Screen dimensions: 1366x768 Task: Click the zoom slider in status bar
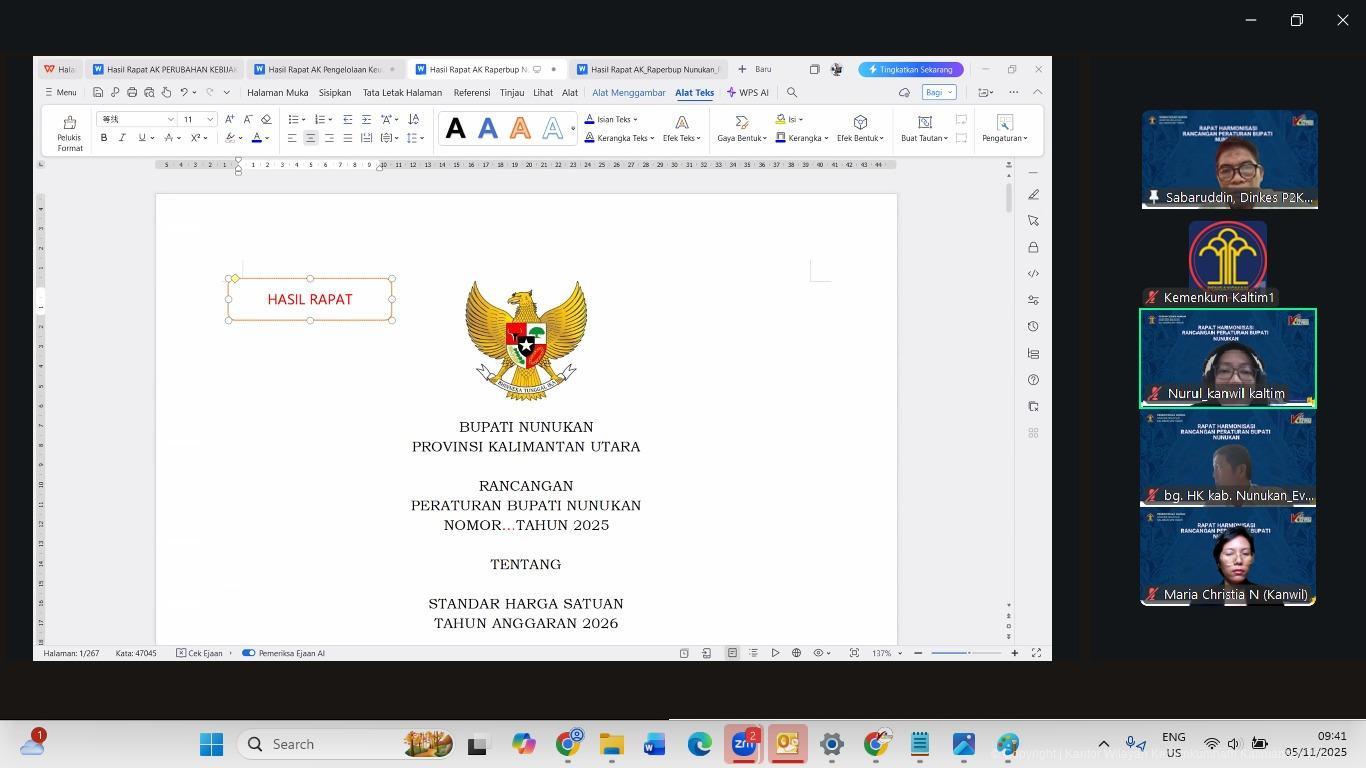(966, 653)
